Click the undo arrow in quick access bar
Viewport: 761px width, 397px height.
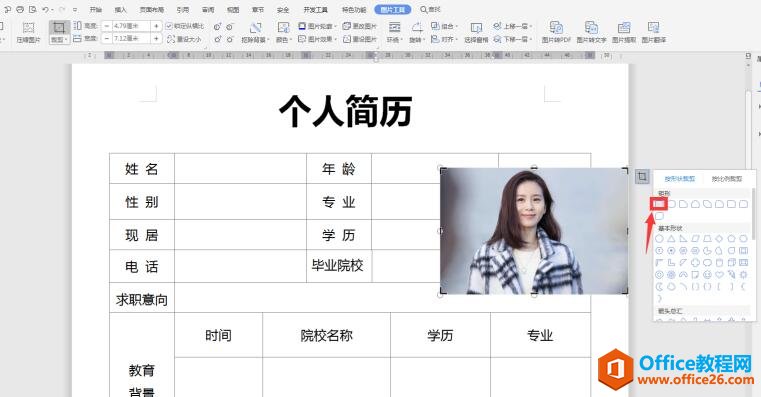46,9
